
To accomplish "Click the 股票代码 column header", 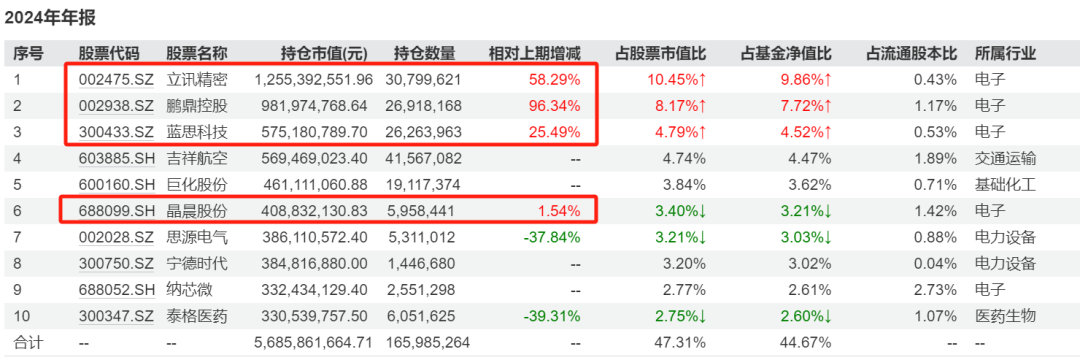I will (x=108, y=53).
